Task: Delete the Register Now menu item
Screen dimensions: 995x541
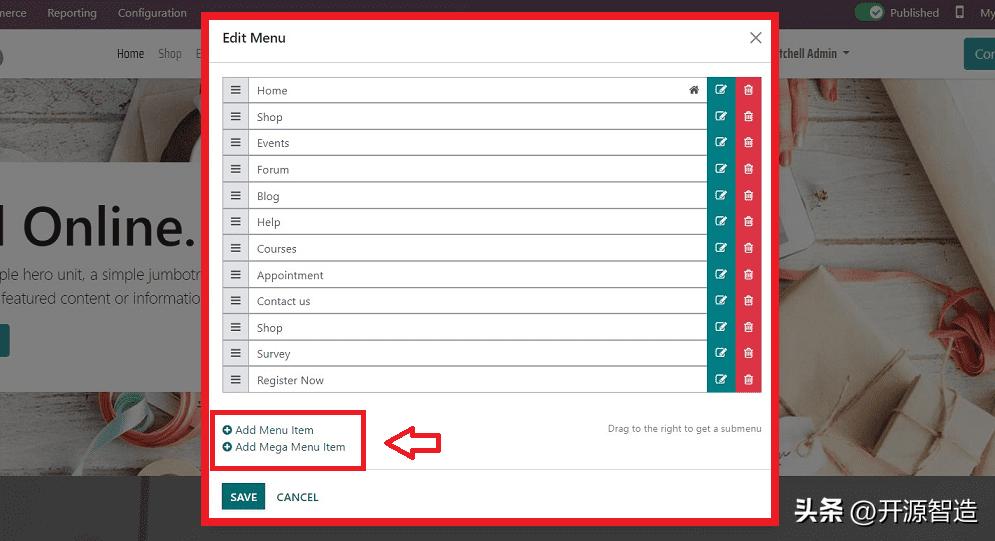Action: tap(748, 380)
